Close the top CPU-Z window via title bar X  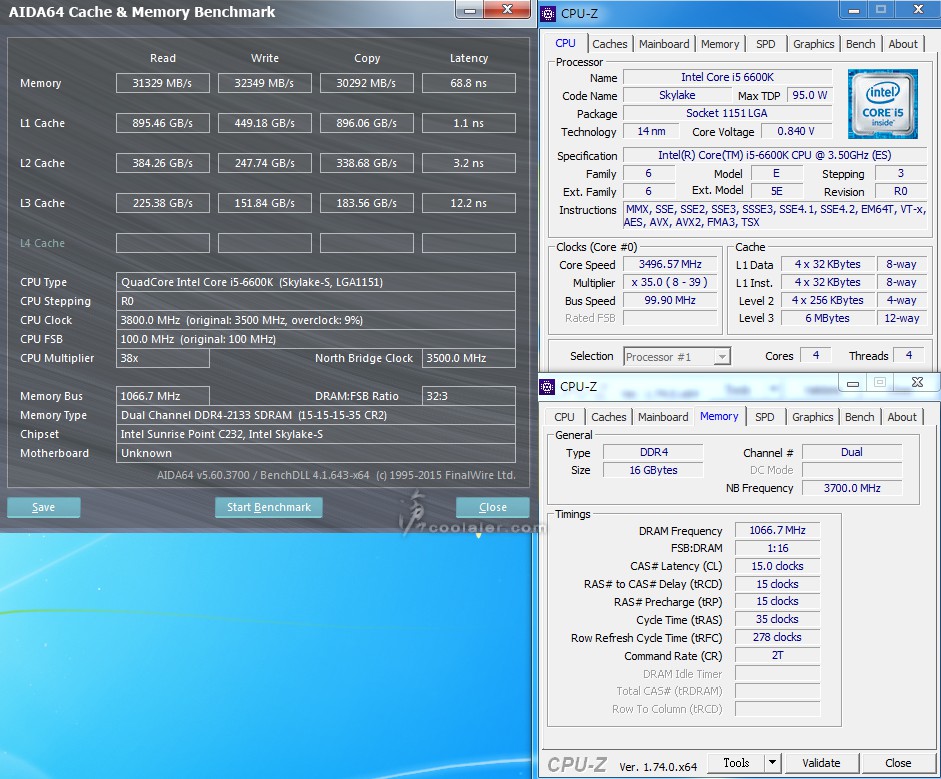(918, 10)
